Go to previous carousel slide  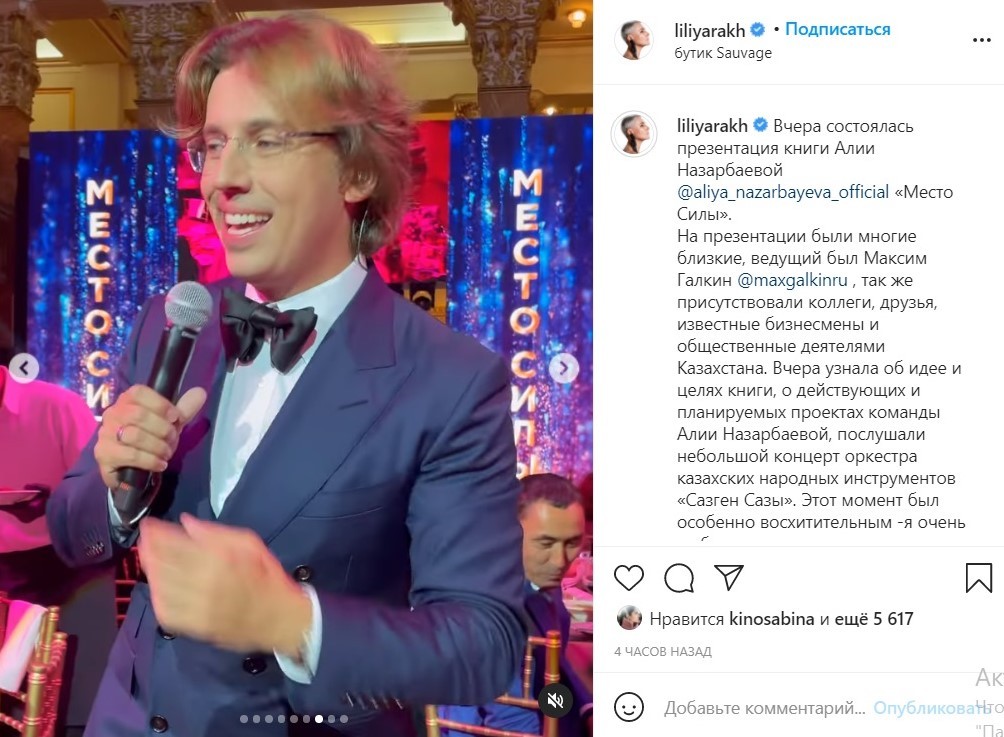pyautogui.click(x=24, y=368)
